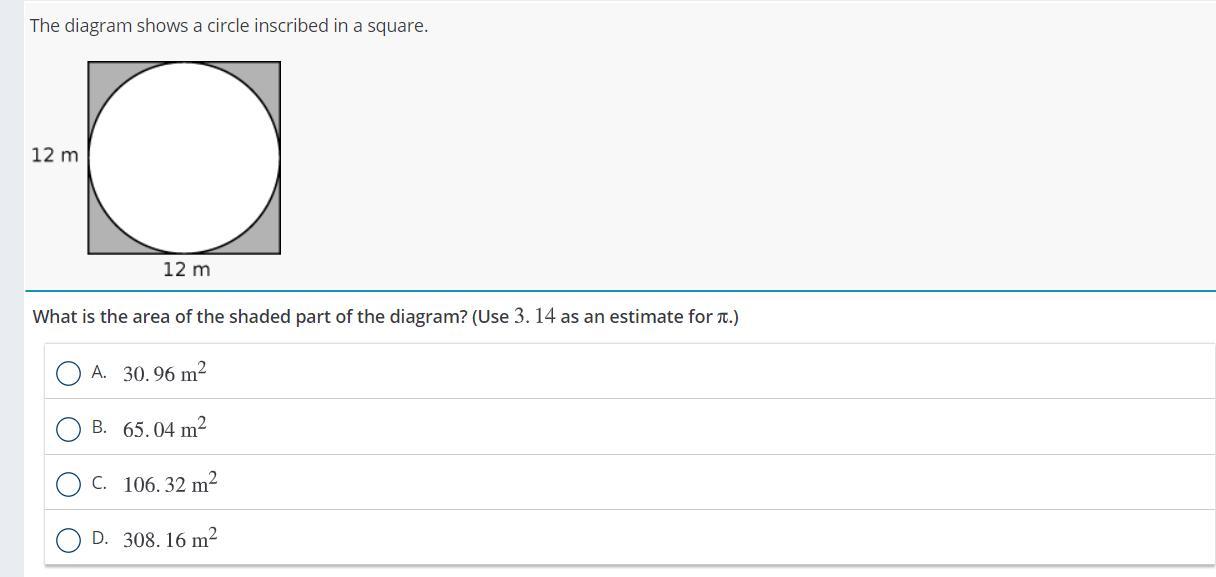Image resolution: width=1216 pixels, height=577 pixels.
Task: Click the answer text 106.32 m²
Action: click(x=170, y=484)
